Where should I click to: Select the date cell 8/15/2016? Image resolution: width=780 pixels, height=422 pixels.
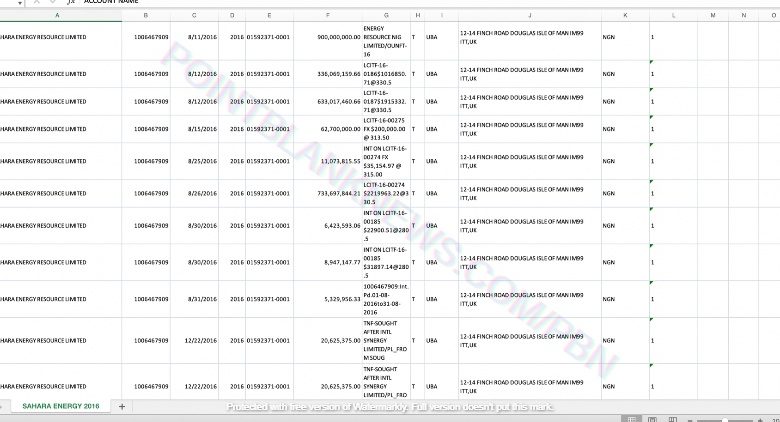tap(195, 129)
